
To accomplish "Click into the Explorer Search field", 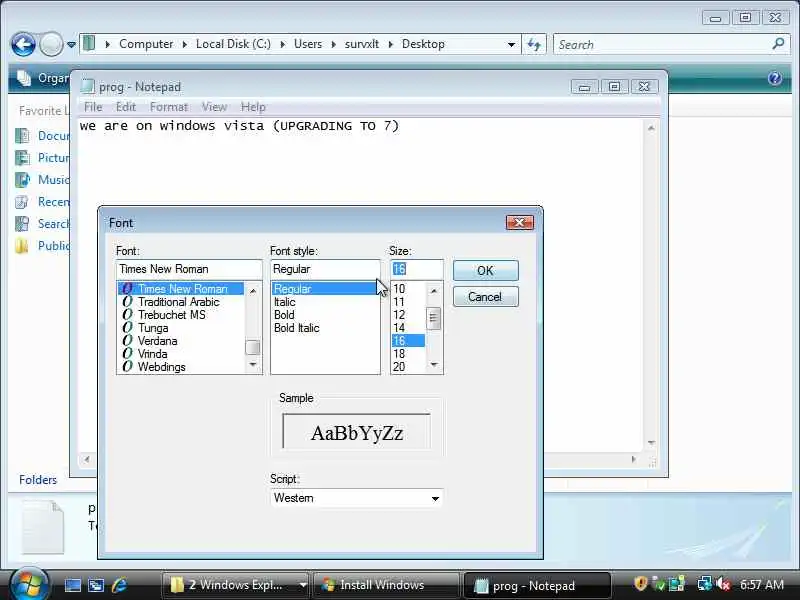I will point(663,44).
